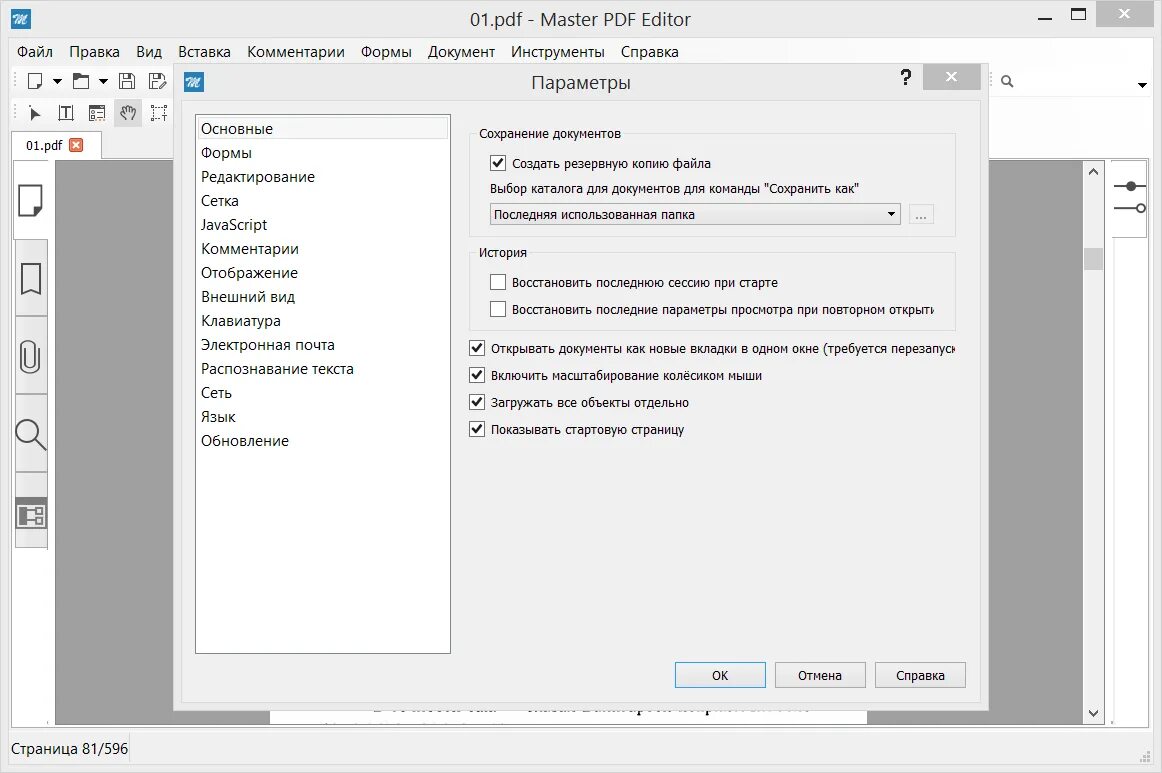This screenshot has width=1162, height=773.
Task: Select the Select Text marquee tool icon
Action: point(159,113)
